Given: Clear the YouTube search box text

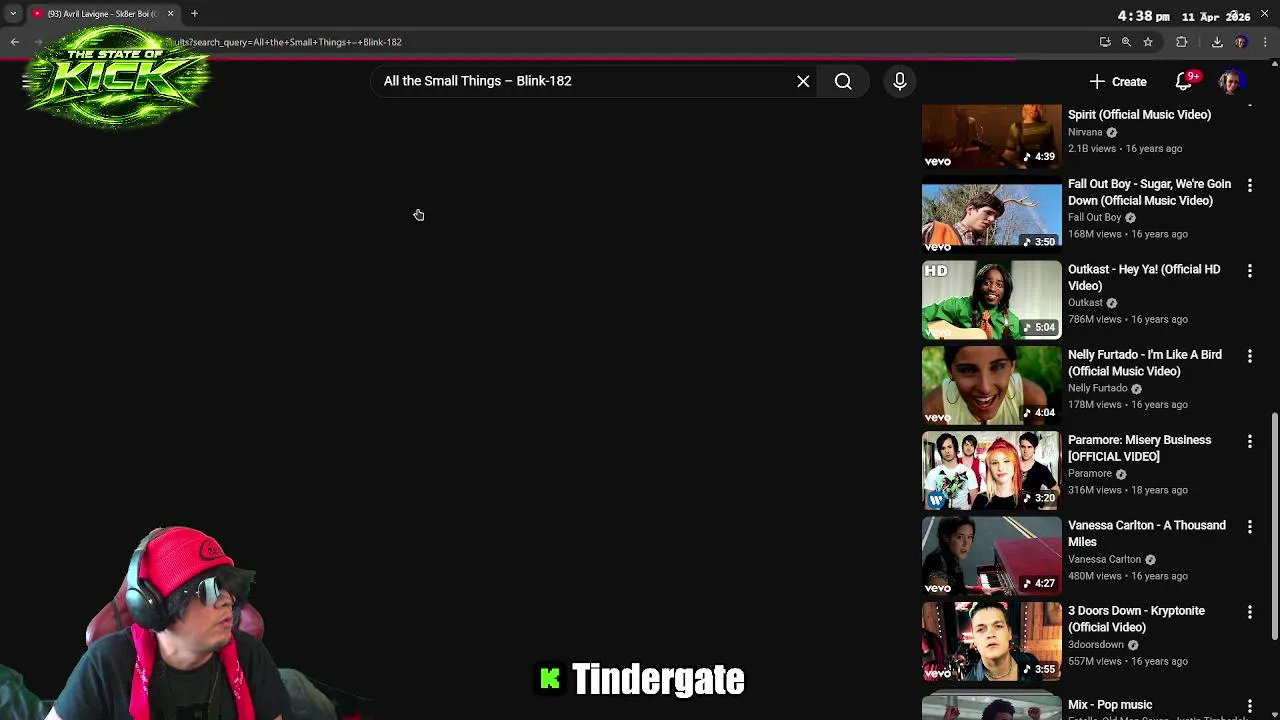Looking at the screenshot, I should pos(803,81).
